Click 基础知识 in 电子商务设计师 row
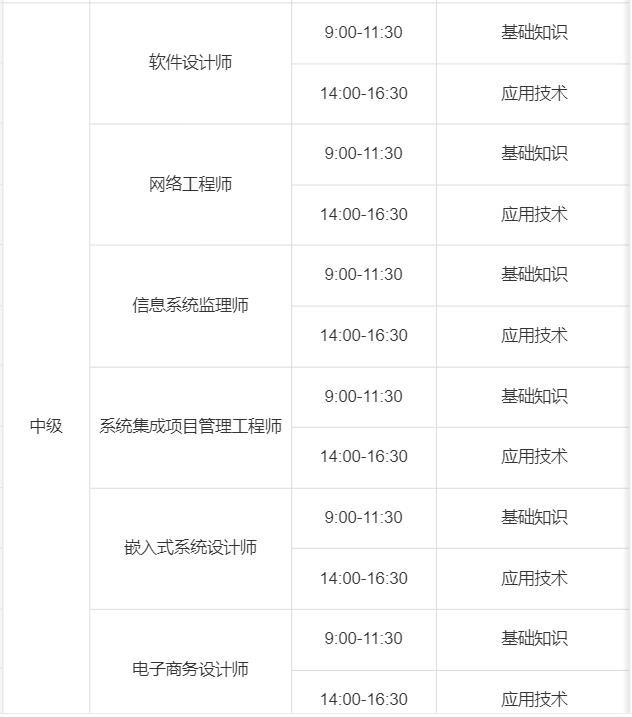Image resolution: width=632 pixels, height=717 pixels. [534, 638]
